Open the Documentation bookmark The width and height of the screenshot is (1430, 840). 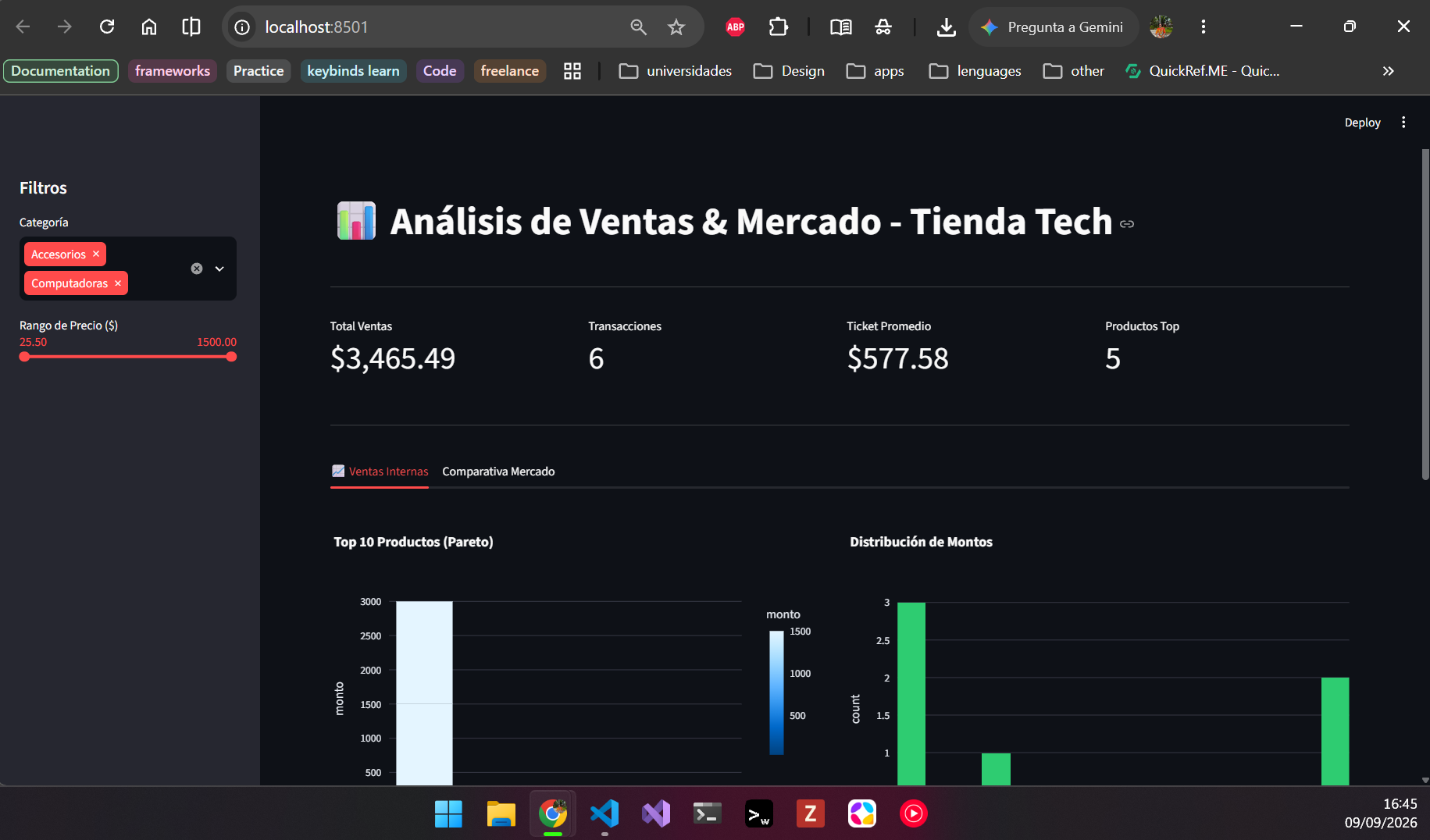click(61, 71)
